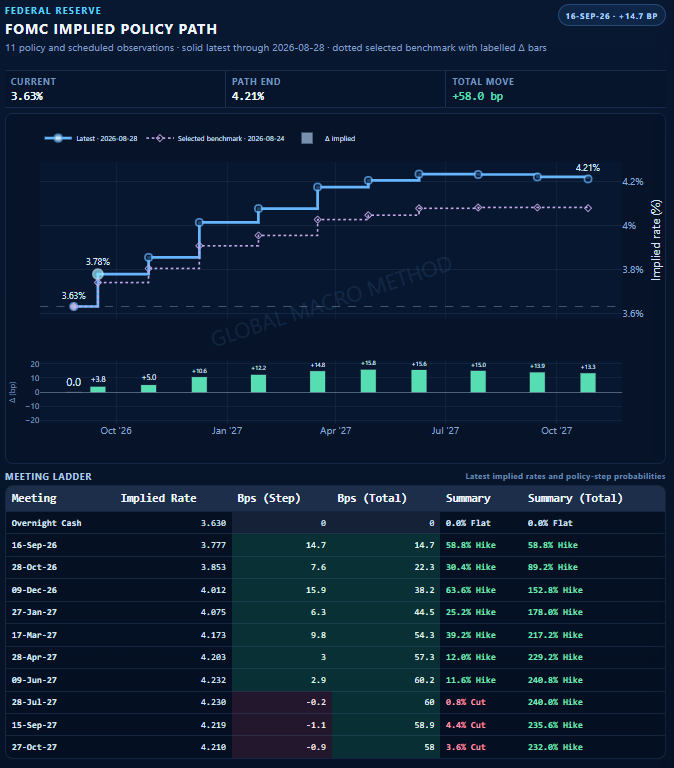Screen dimensions: 674x768
Task: Sort by the Meeting column header
Action: tap(34, 498)
